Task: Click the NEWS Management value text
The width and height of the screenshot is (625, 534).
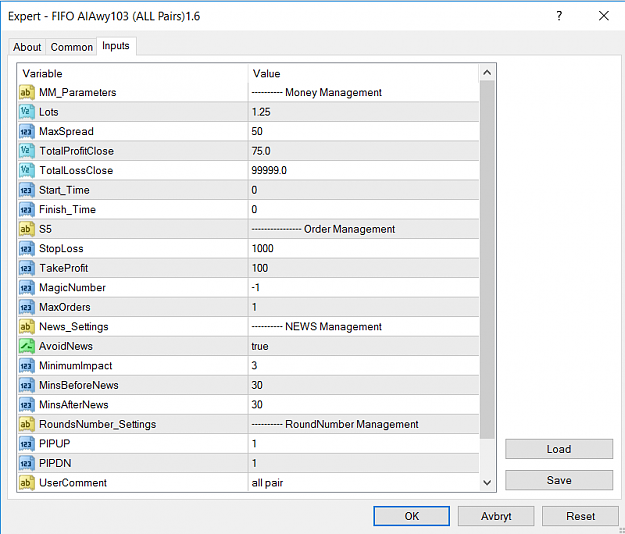Action: [317, 327]
